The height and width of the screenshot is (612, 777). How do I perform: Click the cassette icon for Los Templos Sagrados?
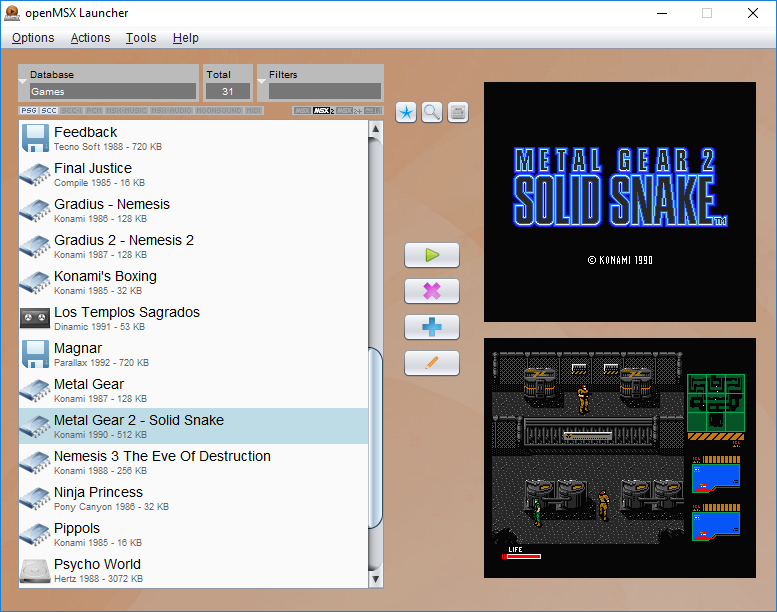pos(35,318)
